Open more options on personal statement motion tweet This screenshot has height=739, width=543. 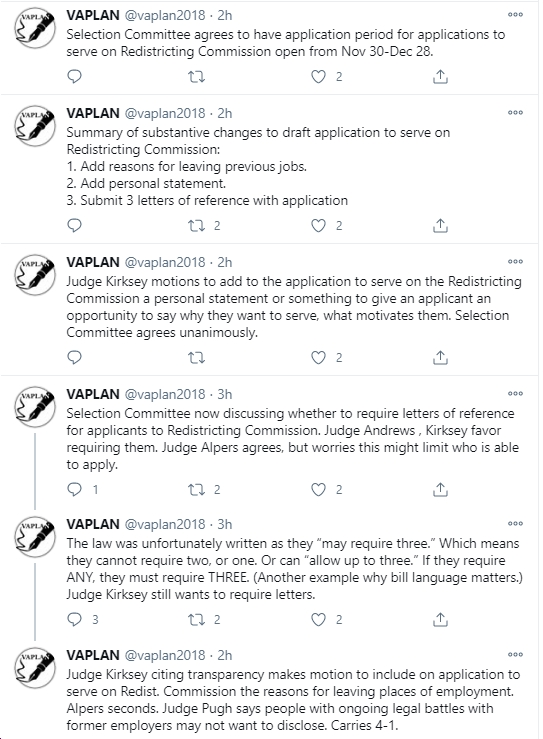click(515, 262)
